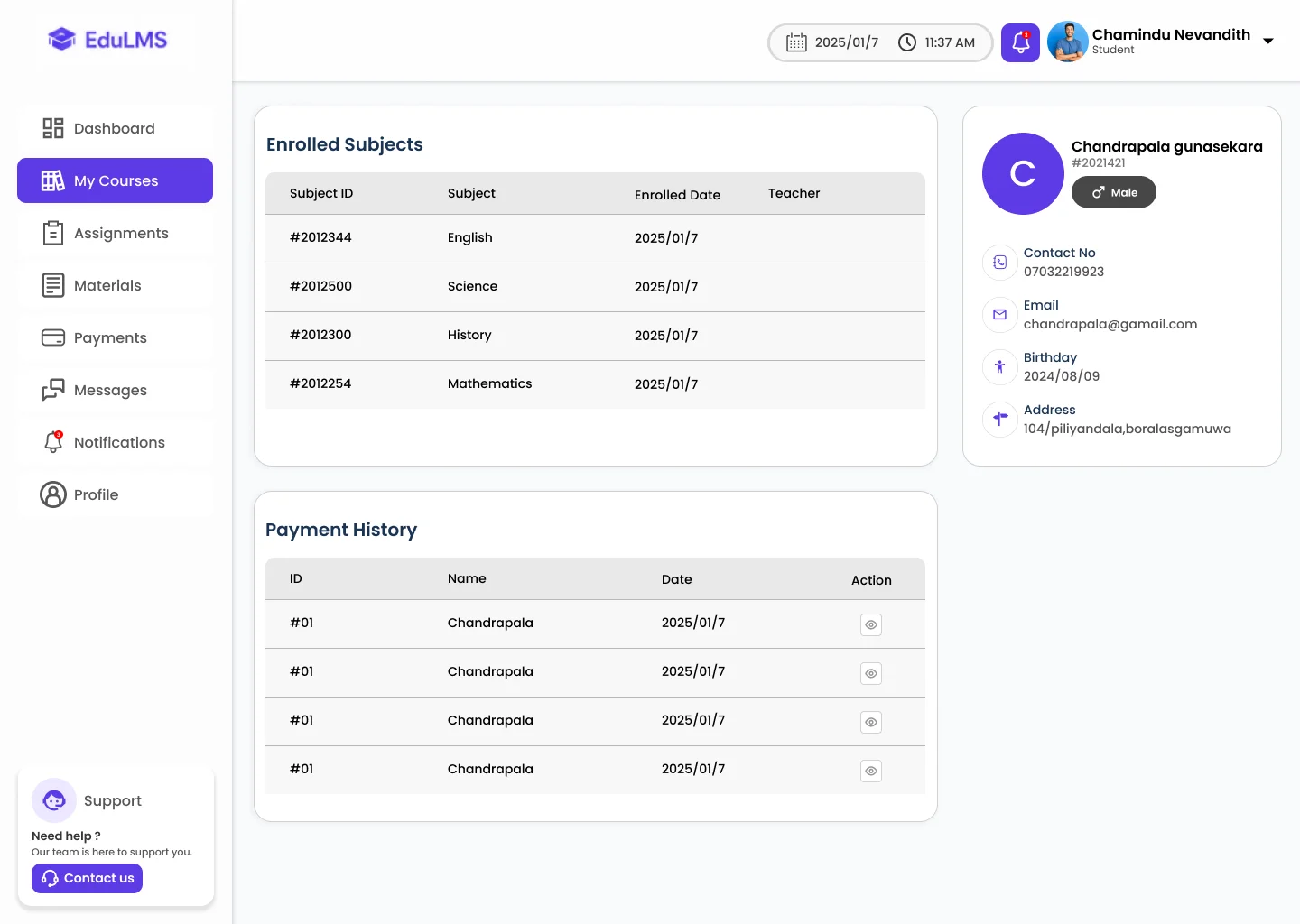Select the Mathematics subject row
Image resolution: width=1300 pixels, height=924 pixels.
tap(595, 384)
